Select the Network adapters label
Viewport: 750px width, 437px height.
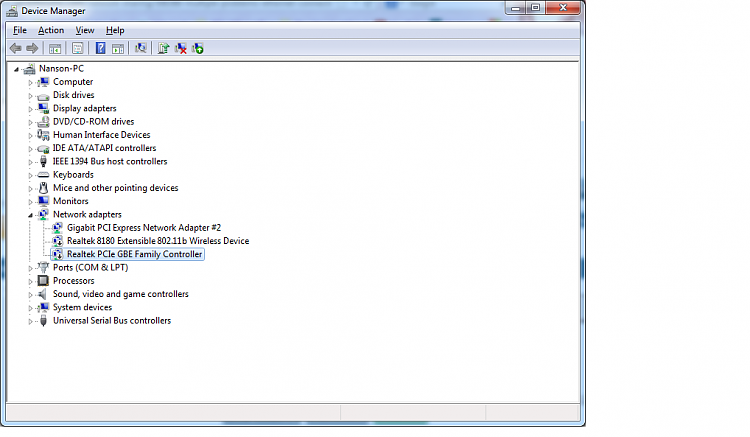point(87,215)
